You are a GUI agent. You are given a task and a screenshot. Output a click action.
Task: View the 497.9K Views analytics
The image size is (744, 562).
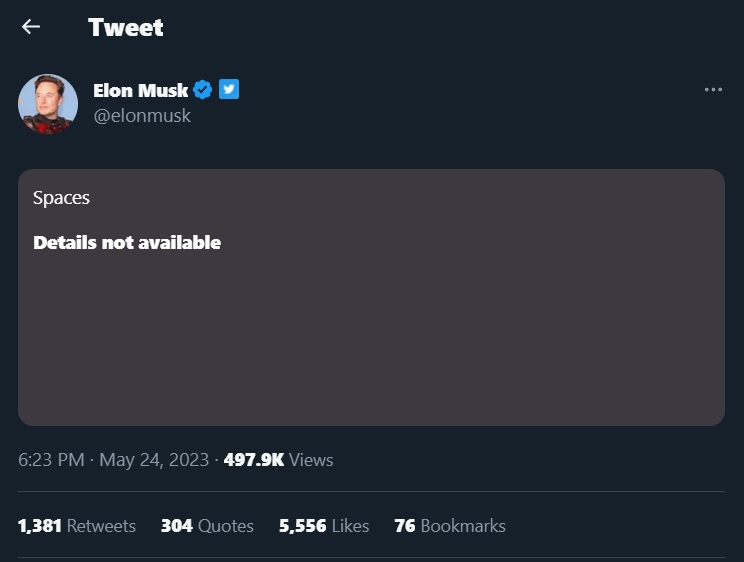click(x=278, y=459)
